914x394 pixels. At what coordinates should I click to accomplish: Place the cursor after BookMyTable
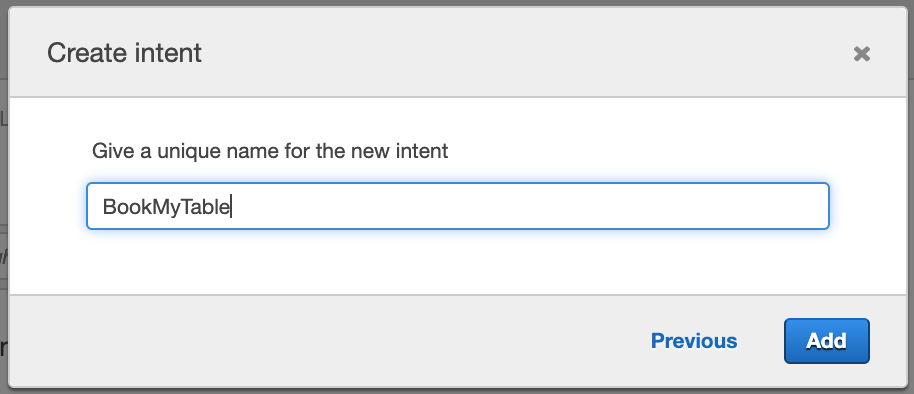(231, 207)
